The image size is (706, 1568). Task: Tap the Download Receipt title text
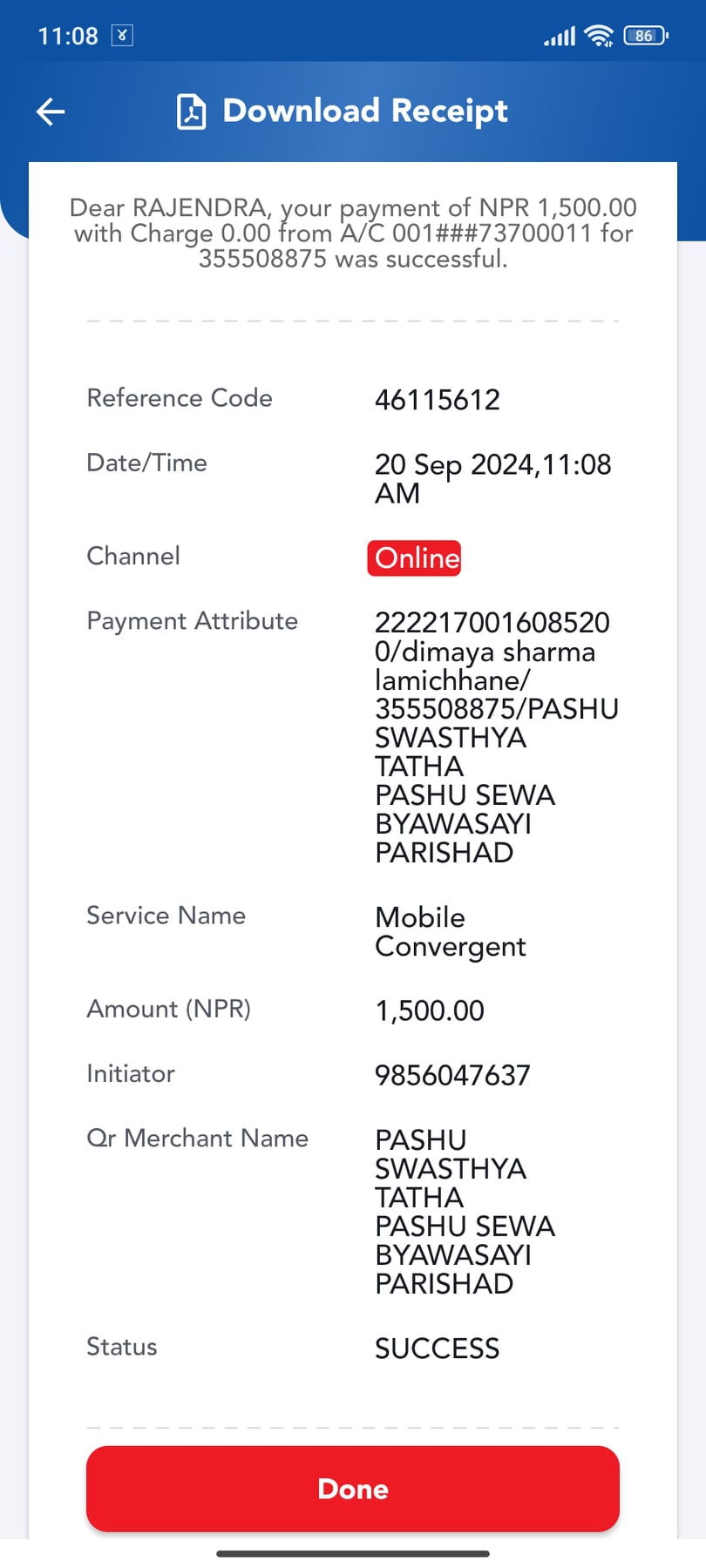[x=365, y=111]
